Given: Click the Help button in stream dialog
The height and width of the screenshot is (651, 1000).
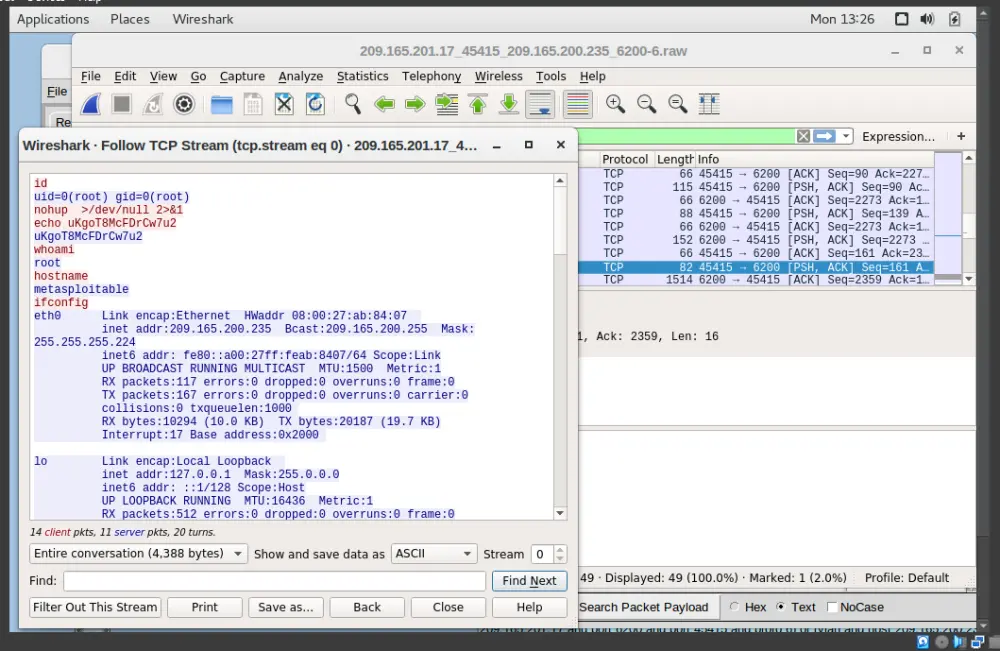Looking at the screenshot, I should click(529, 607).
